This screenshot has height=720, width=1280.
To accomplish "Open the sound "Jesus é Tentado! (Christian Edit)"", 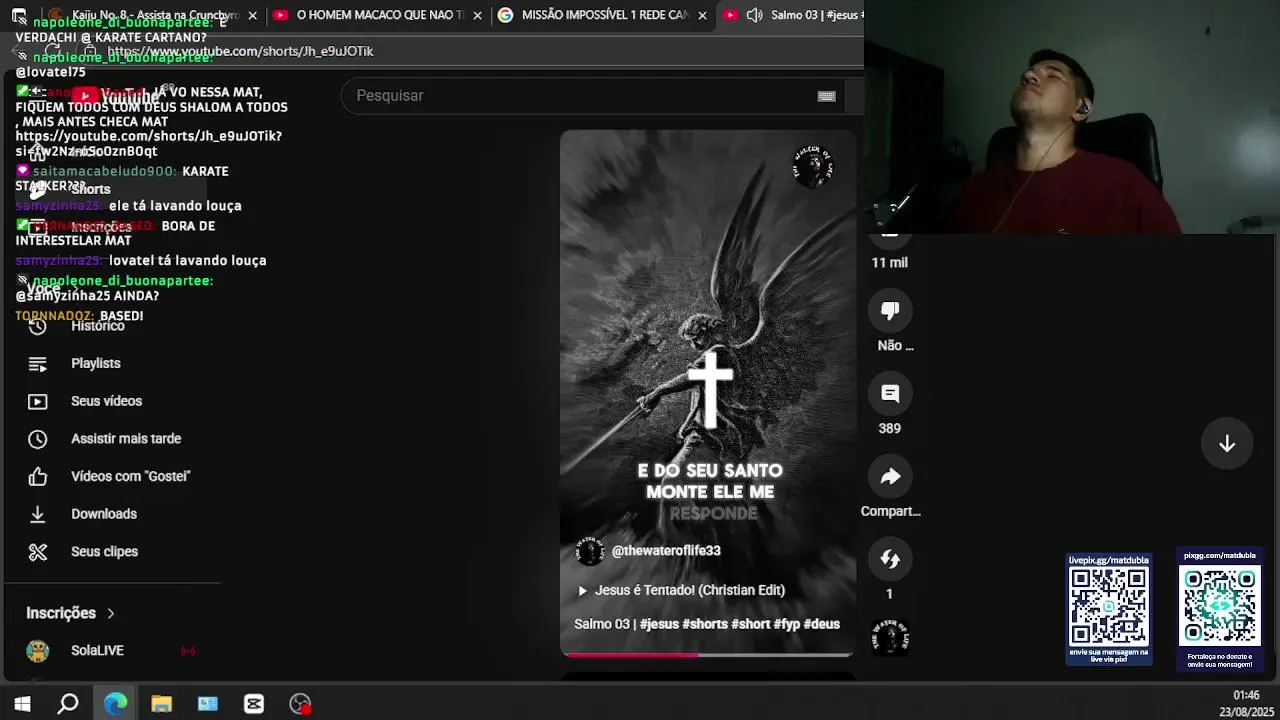I will 690,591.
